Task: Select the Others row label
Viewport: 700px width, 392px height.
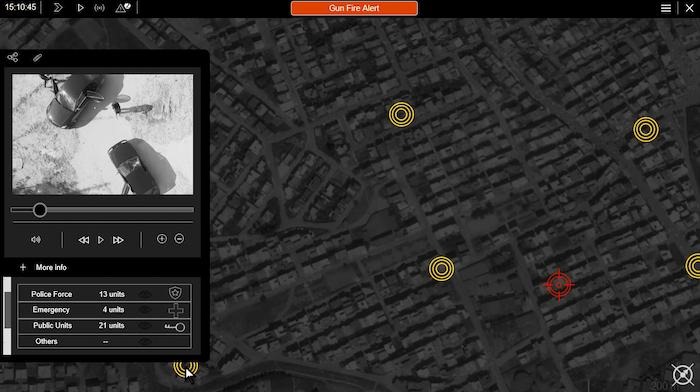Action: click(46, 341)
